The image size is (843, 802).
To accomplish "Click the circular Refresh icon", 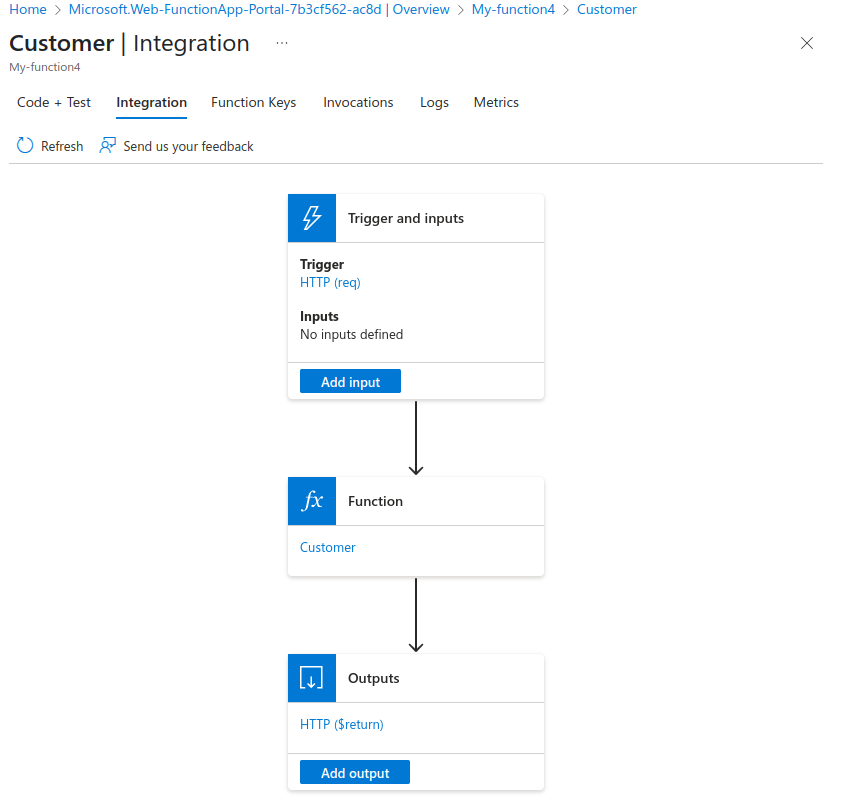I will (x=25, y=146).
